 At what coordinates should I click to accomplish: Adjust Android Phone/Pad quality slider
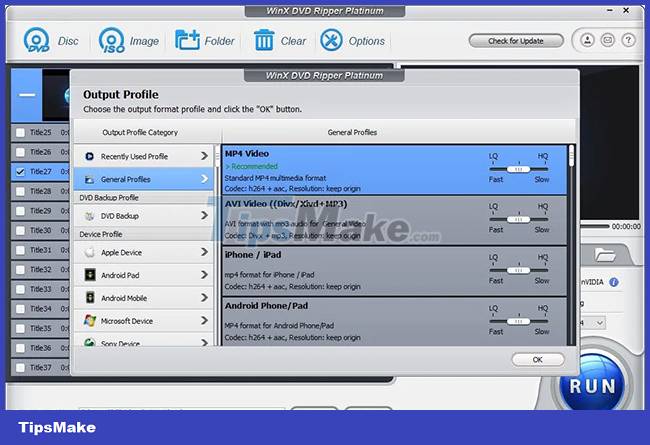518,321
